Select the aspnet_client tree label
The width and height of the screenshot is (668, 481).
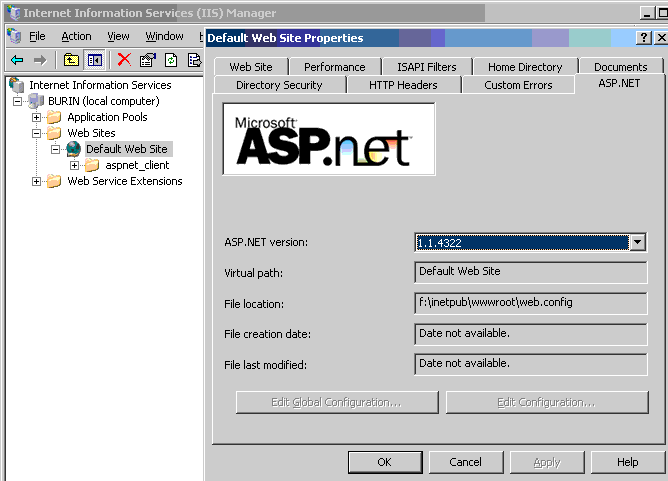[137, 165]
